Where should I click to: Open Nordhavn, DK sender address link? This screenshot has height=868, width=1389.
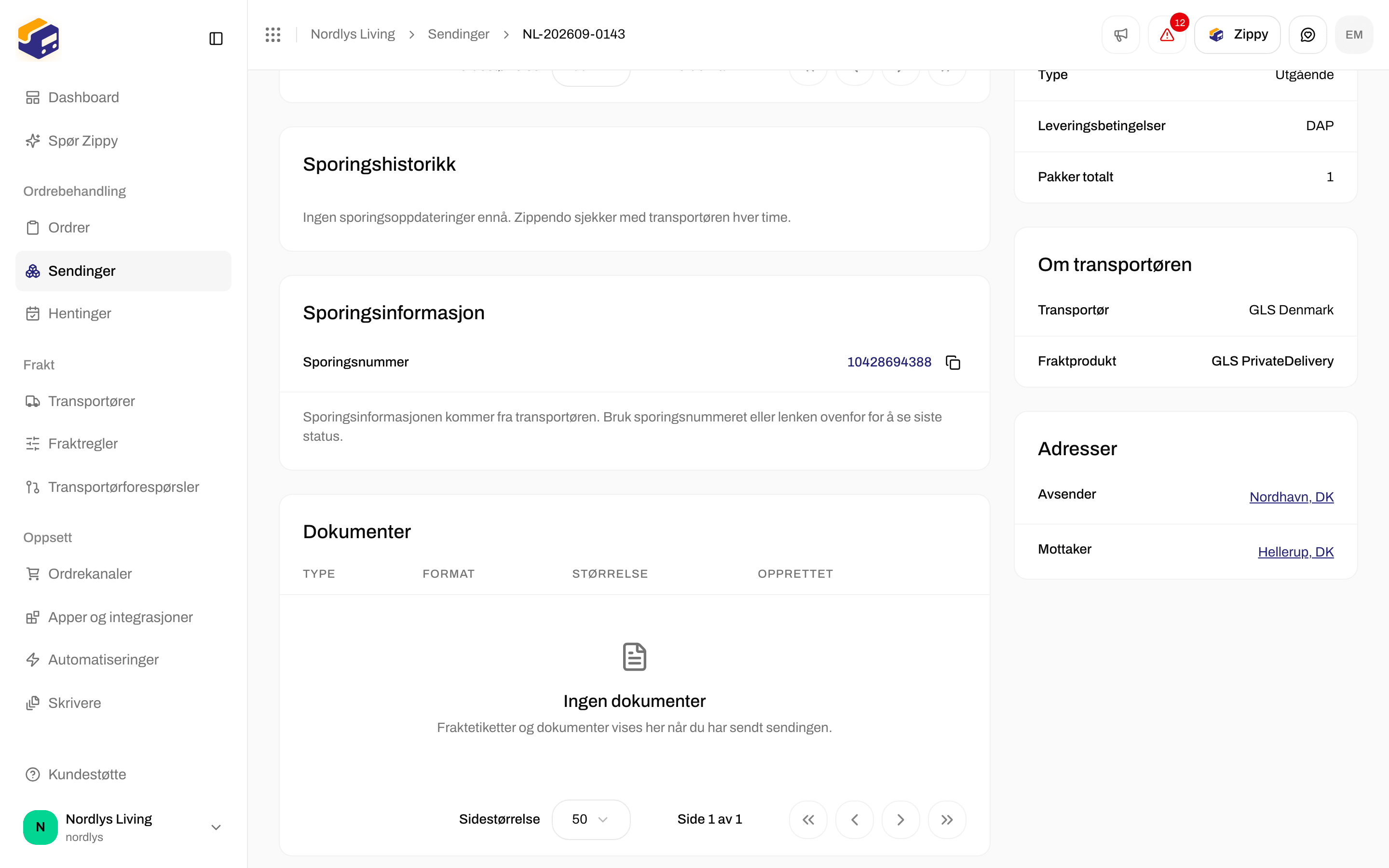coord(1292,497)
